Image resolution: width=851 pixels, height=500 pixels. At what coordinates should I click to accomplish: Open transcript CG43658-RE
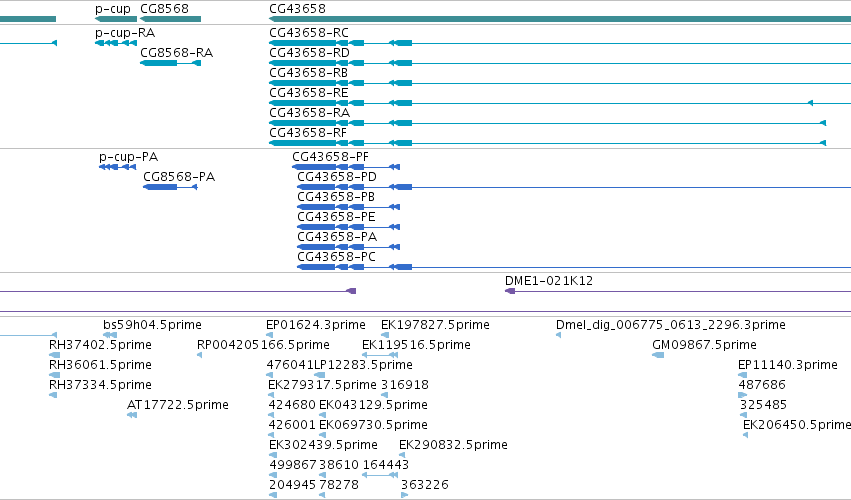(309, 93)
